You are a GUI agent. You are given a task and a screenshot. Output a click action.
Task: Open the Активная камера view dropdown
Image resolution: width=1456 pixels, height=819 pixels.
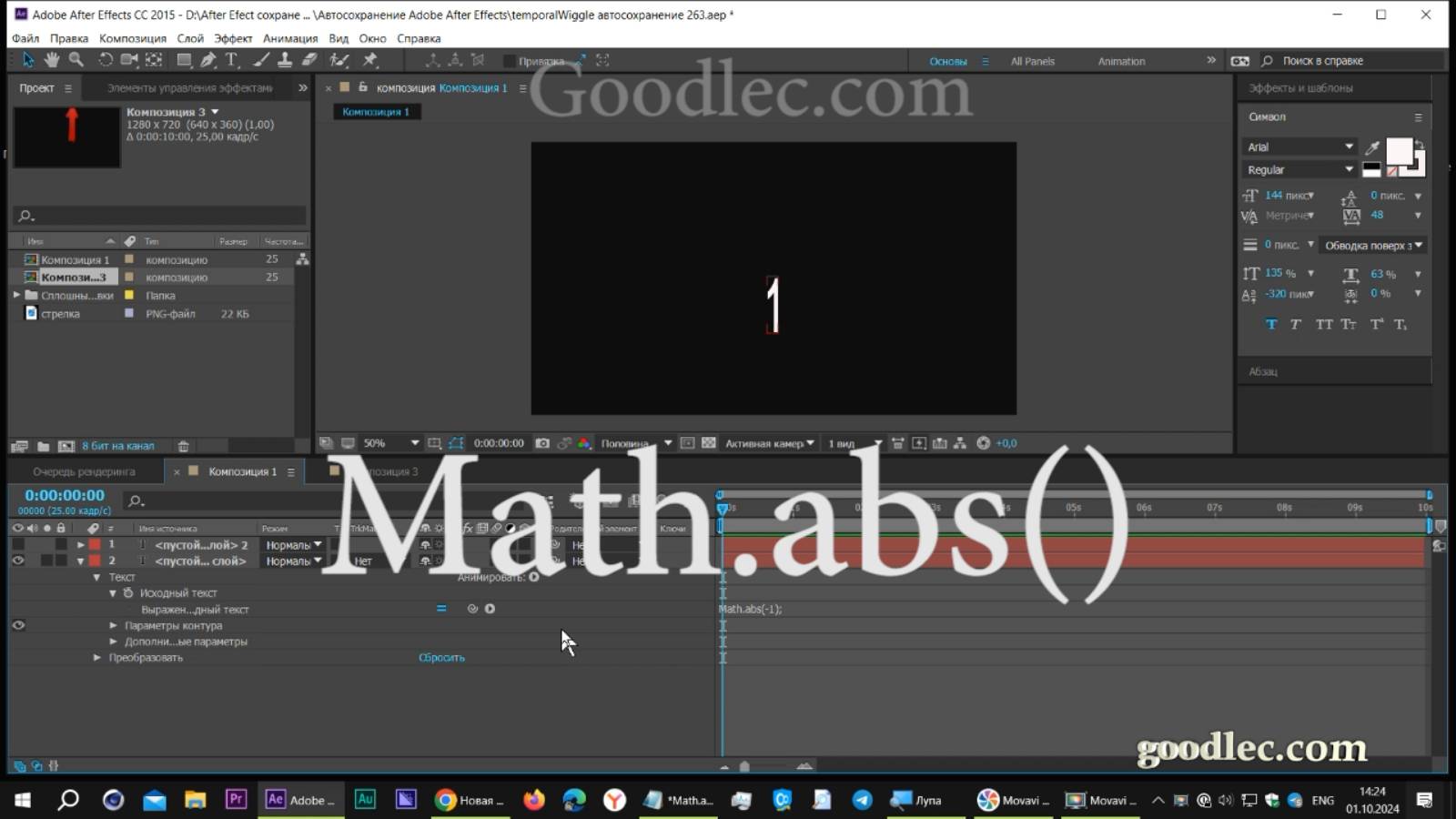tap(769, 443)
